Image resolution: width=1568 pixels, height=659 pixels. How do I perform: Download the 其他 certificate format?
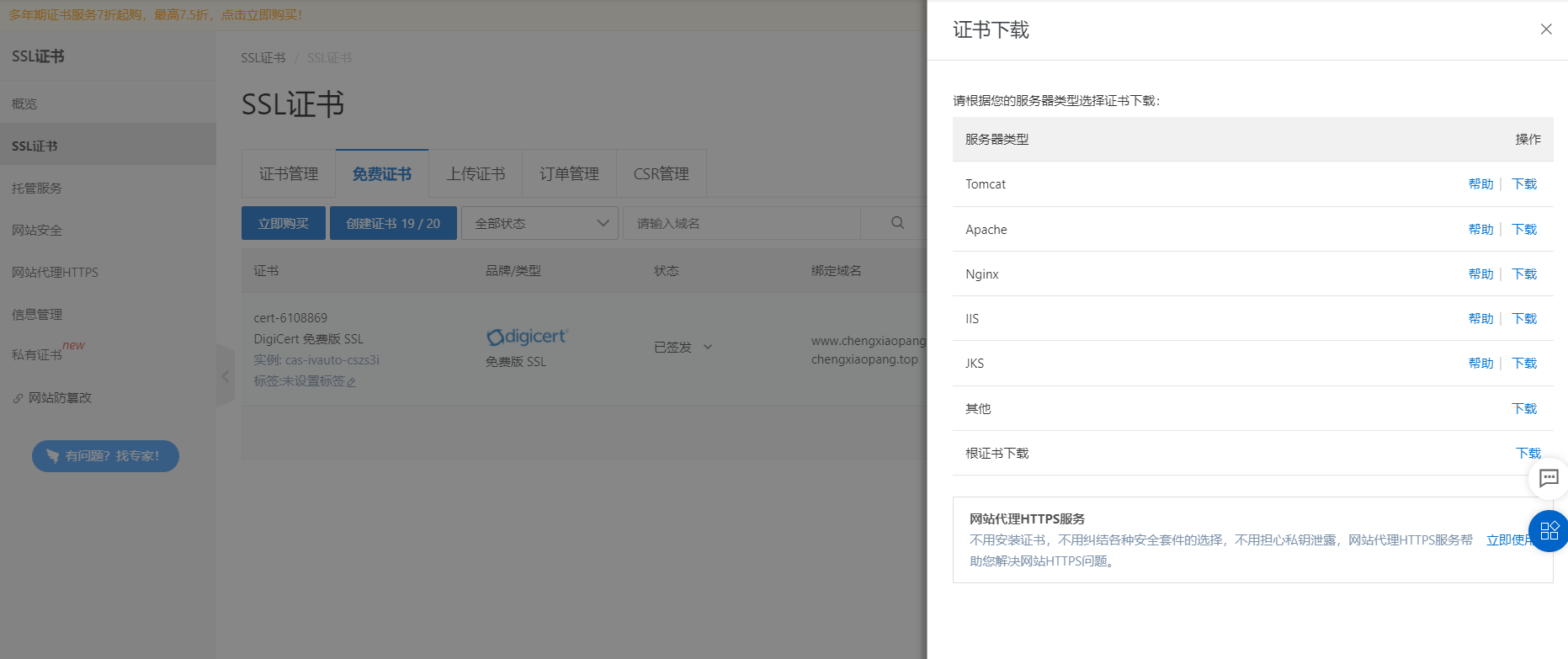(1524, 408)
